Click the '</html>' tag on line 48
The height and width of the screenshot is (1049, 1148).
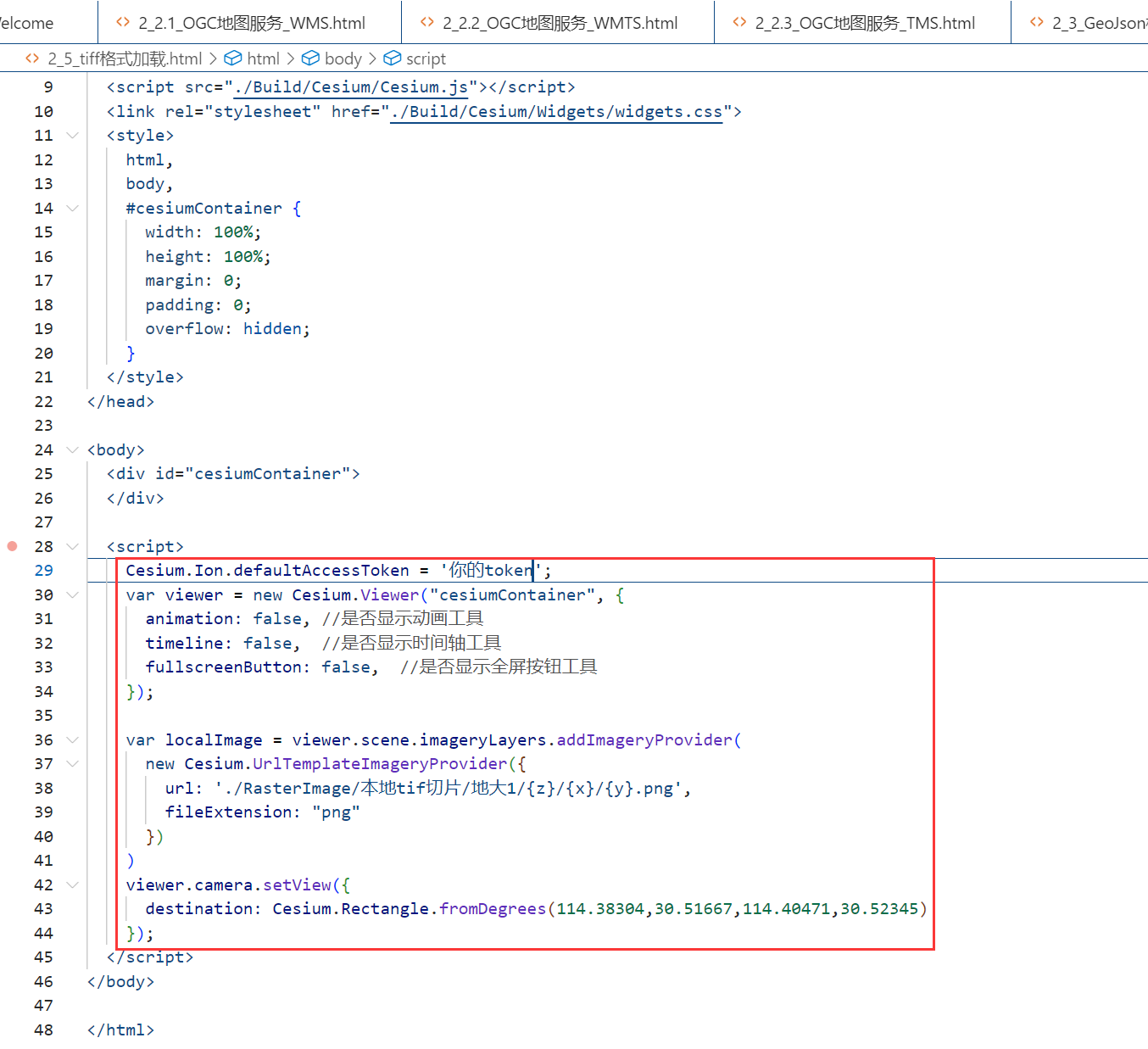pyautogui.click(x=120, y=1030)
